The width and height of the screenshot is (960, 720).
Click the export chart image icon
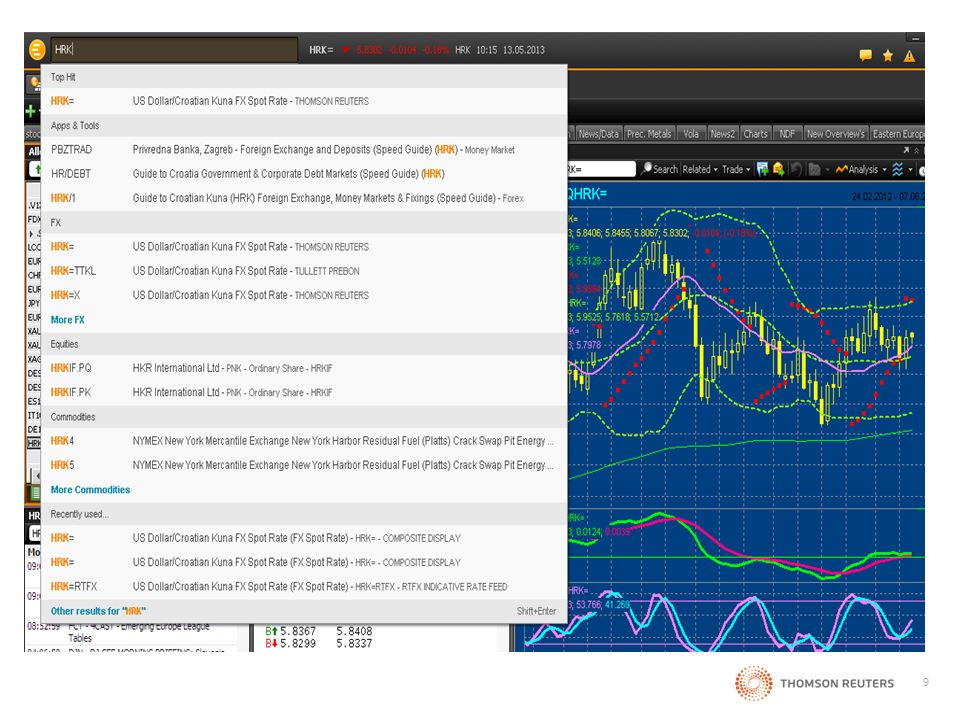pyautogui.click(x=762, y=169)
